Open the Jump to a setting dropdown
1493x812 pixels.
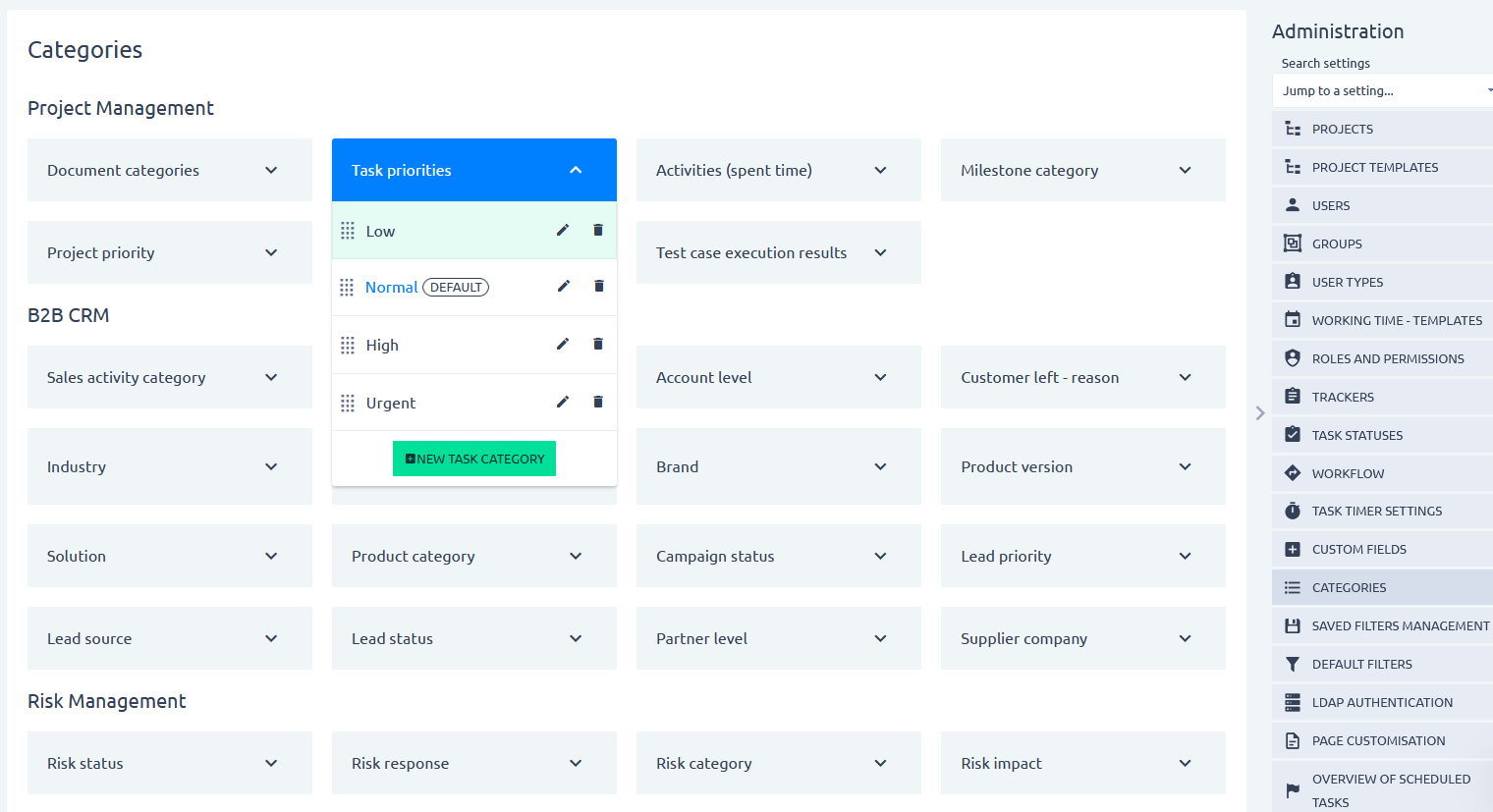click(x=1385, y=90)
